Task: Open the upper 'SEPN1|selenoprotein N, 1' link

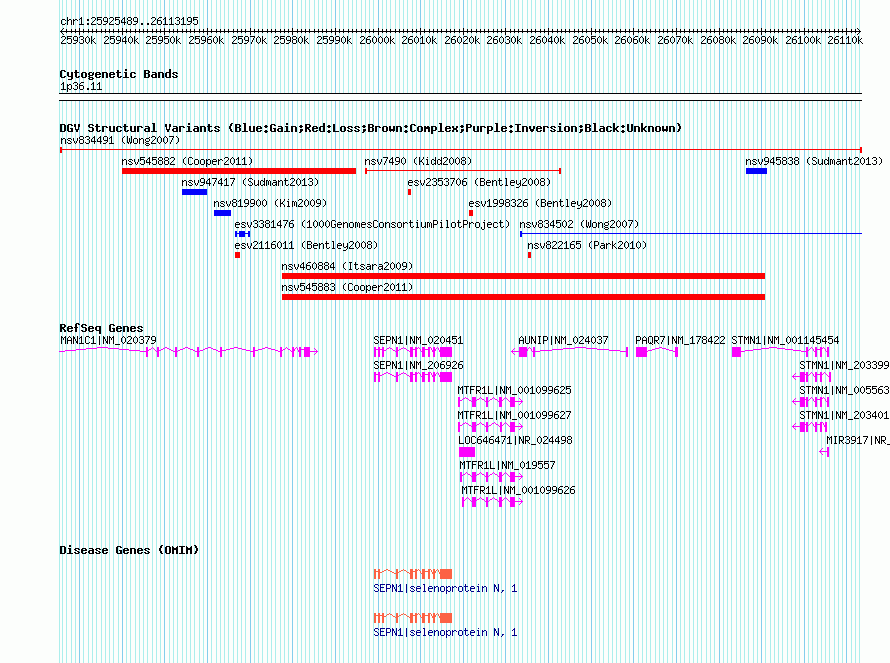Action: 445,589
